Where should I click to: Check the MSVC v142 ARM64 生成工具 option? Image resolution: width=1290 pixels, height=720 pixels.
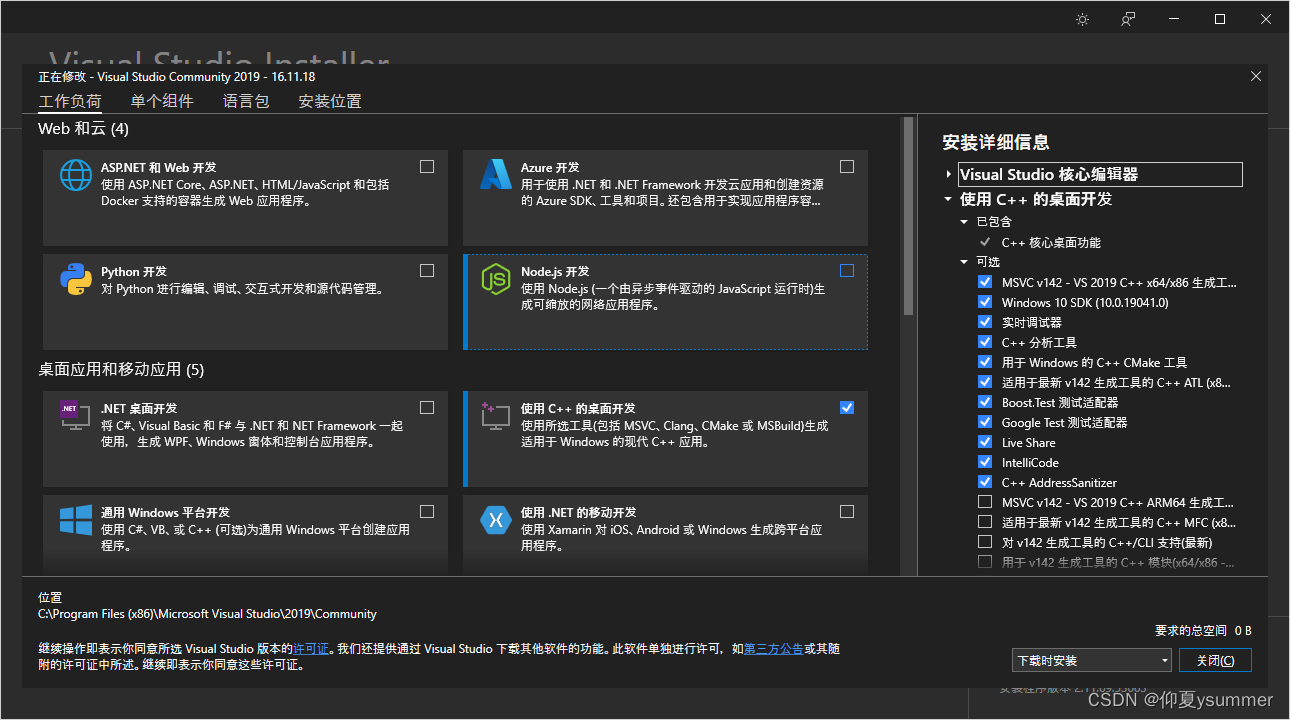pos(985,501)
